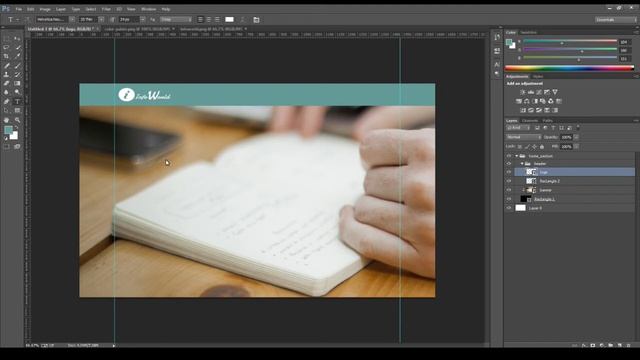
Task: Open the Image menu
Action: [45, 9]
